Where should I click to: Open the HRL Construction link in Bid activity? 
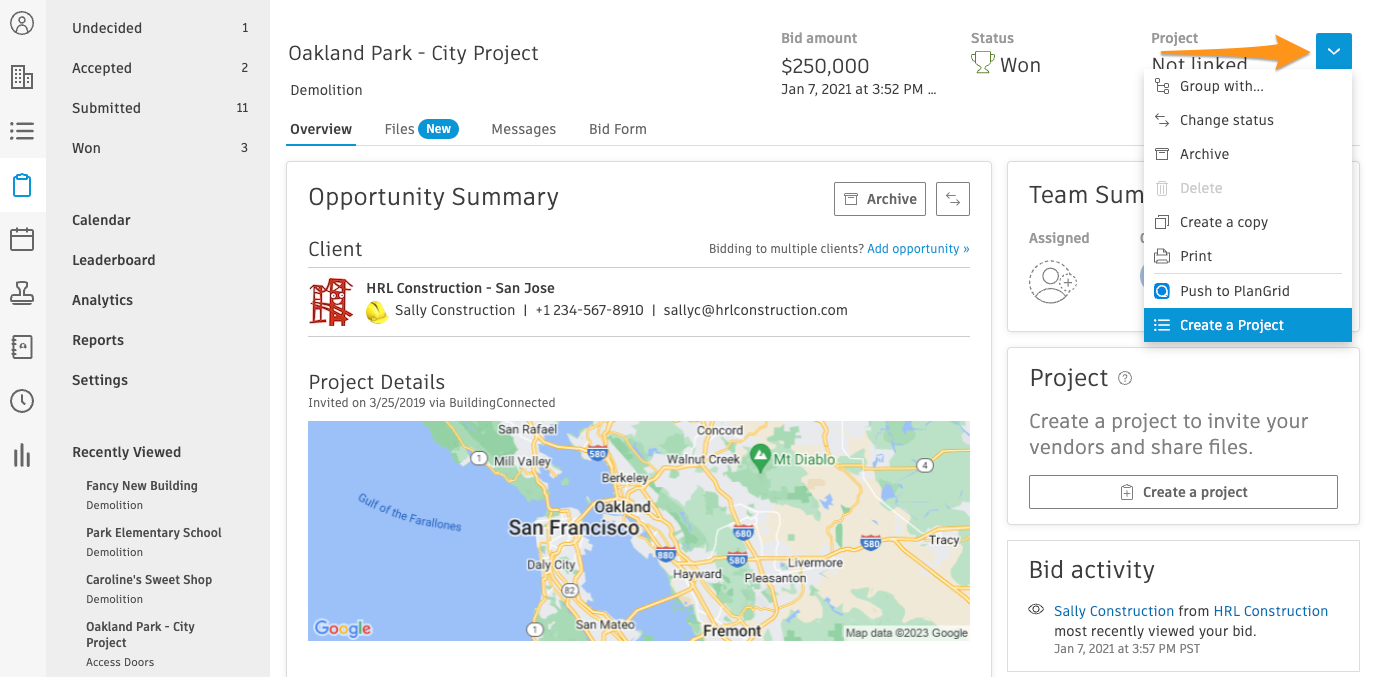tap(1271, 611)
